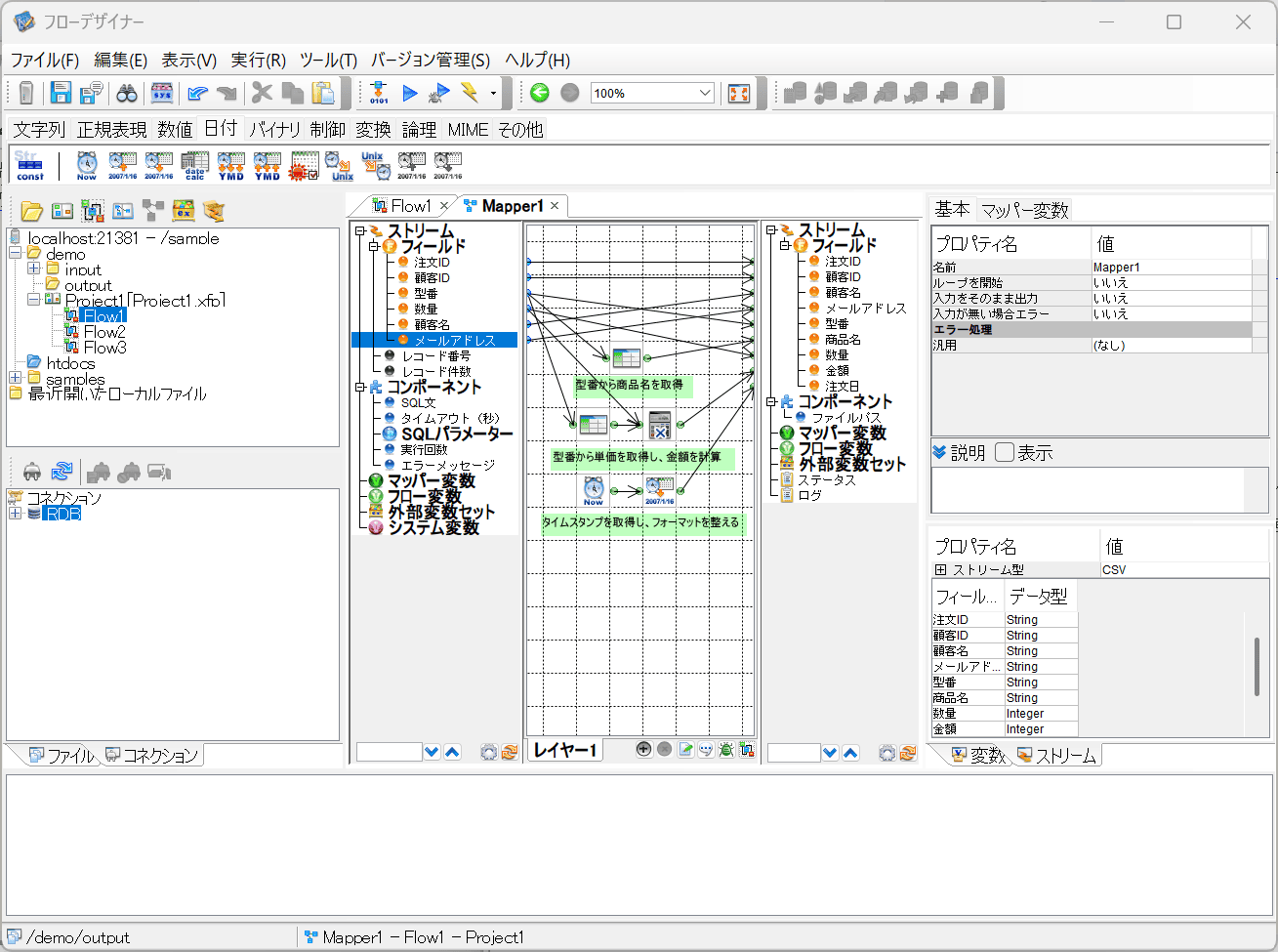1278x952 pixels.
Task: Expand the RDB connection node
Action: pos(15,514)
